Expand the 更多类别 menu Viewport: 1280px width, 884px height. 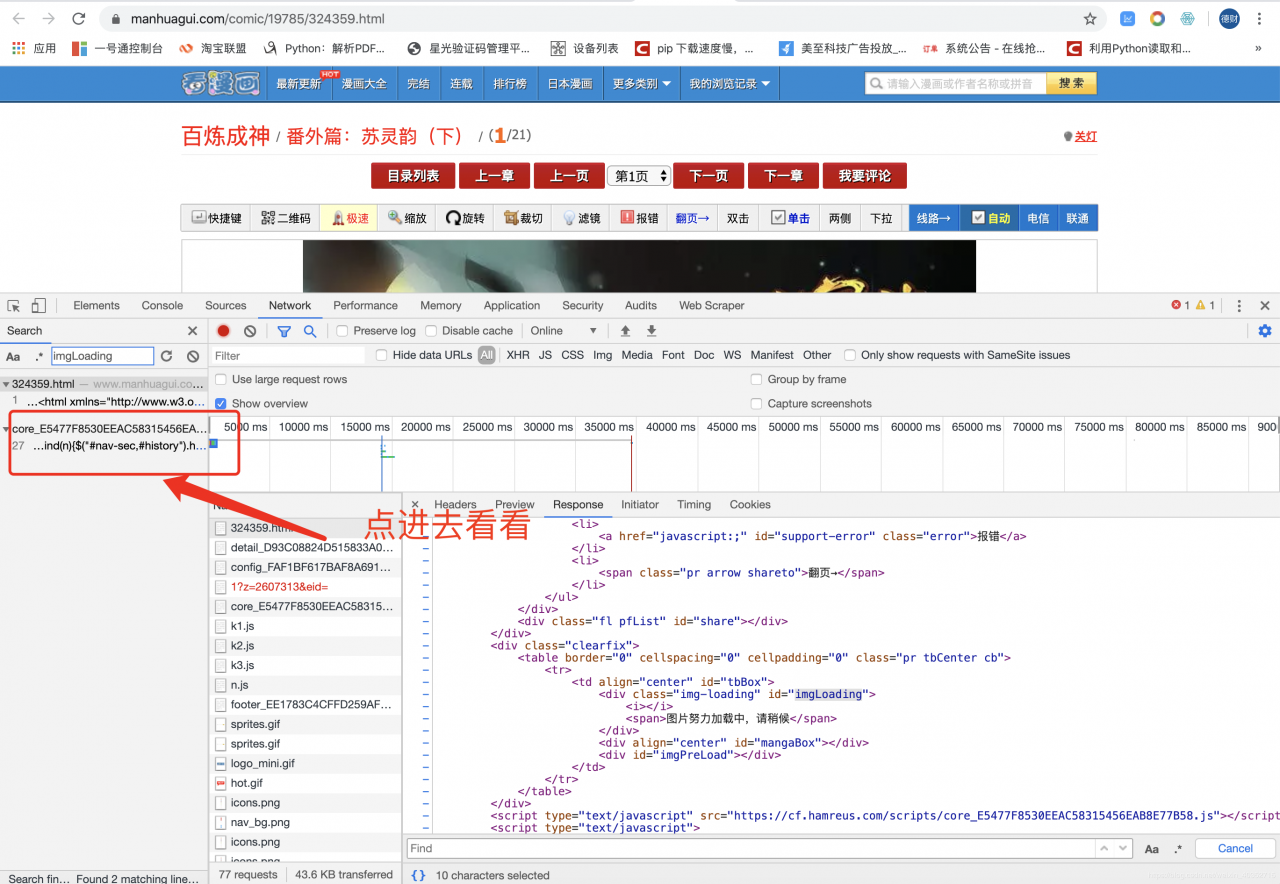coord(641,84)
